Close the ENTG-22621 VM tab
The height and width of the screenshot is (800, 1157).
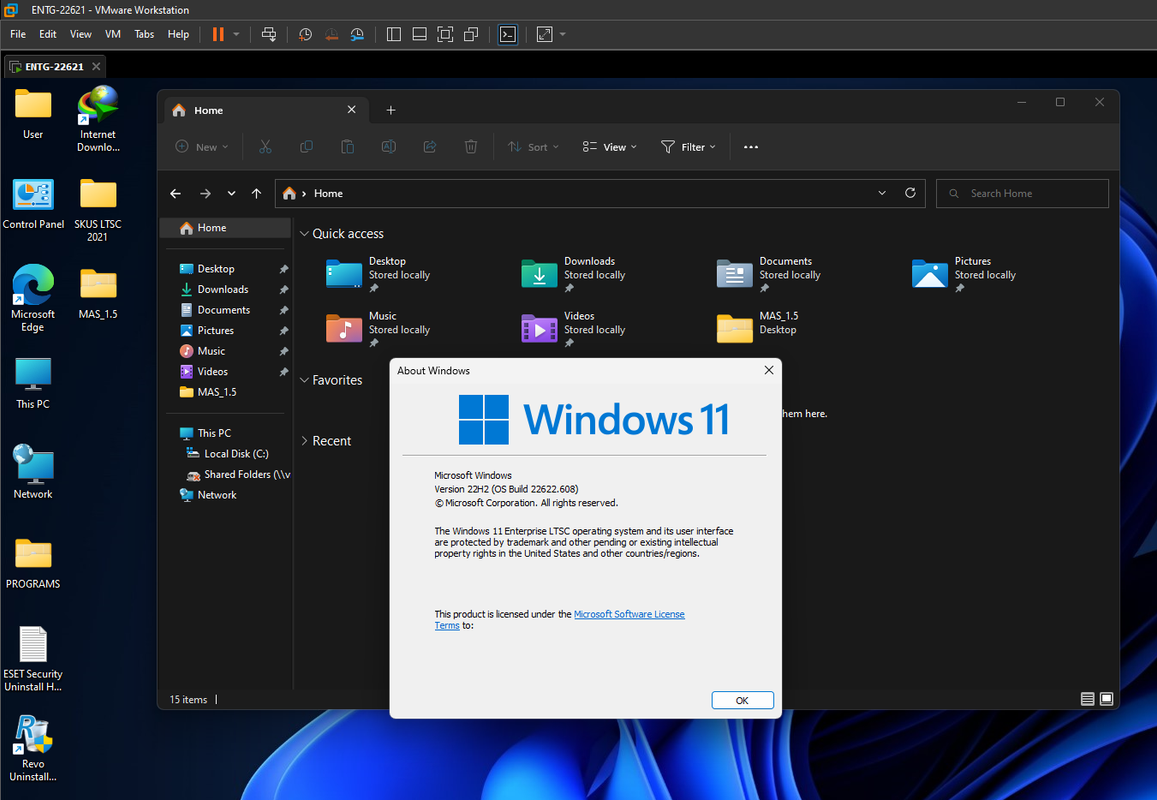click(96, 66)
